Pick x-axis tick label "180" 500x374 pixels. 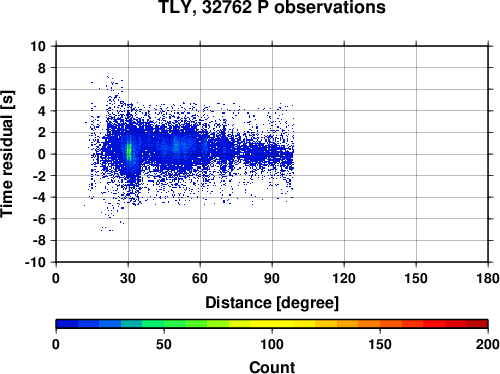[488, 278]
